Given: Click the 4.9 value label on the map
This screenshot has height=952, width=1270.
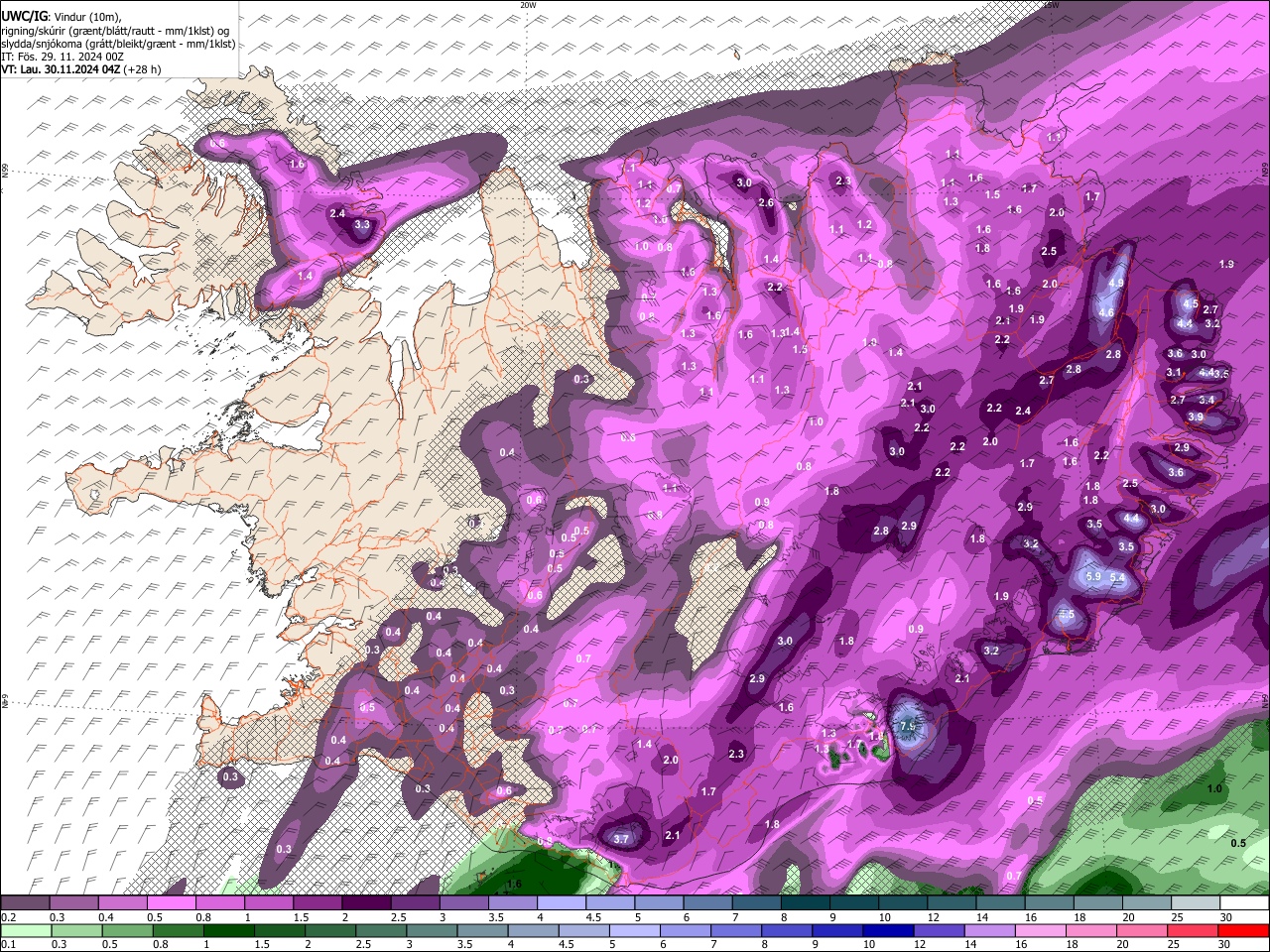Looking at the screenshot, I should (1116, 284).
